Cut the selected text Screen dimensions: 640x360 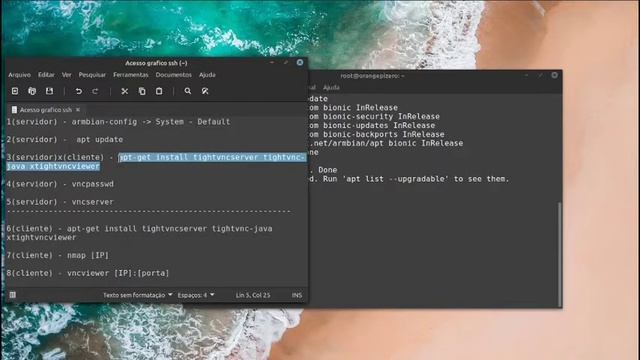click(125, 91)
